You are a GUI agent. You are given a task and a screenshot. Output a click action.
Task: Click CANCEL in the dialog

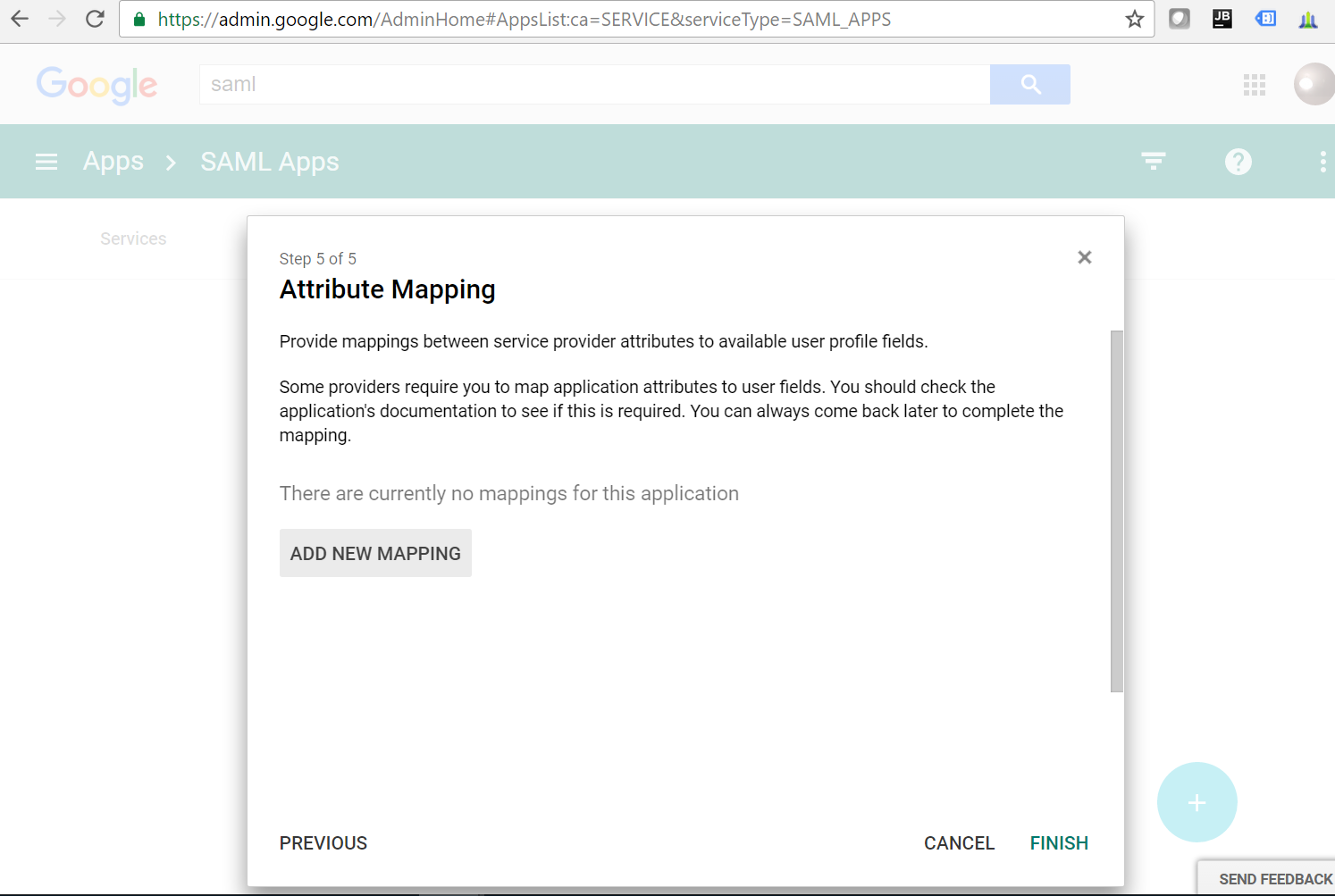pos(959,842)
